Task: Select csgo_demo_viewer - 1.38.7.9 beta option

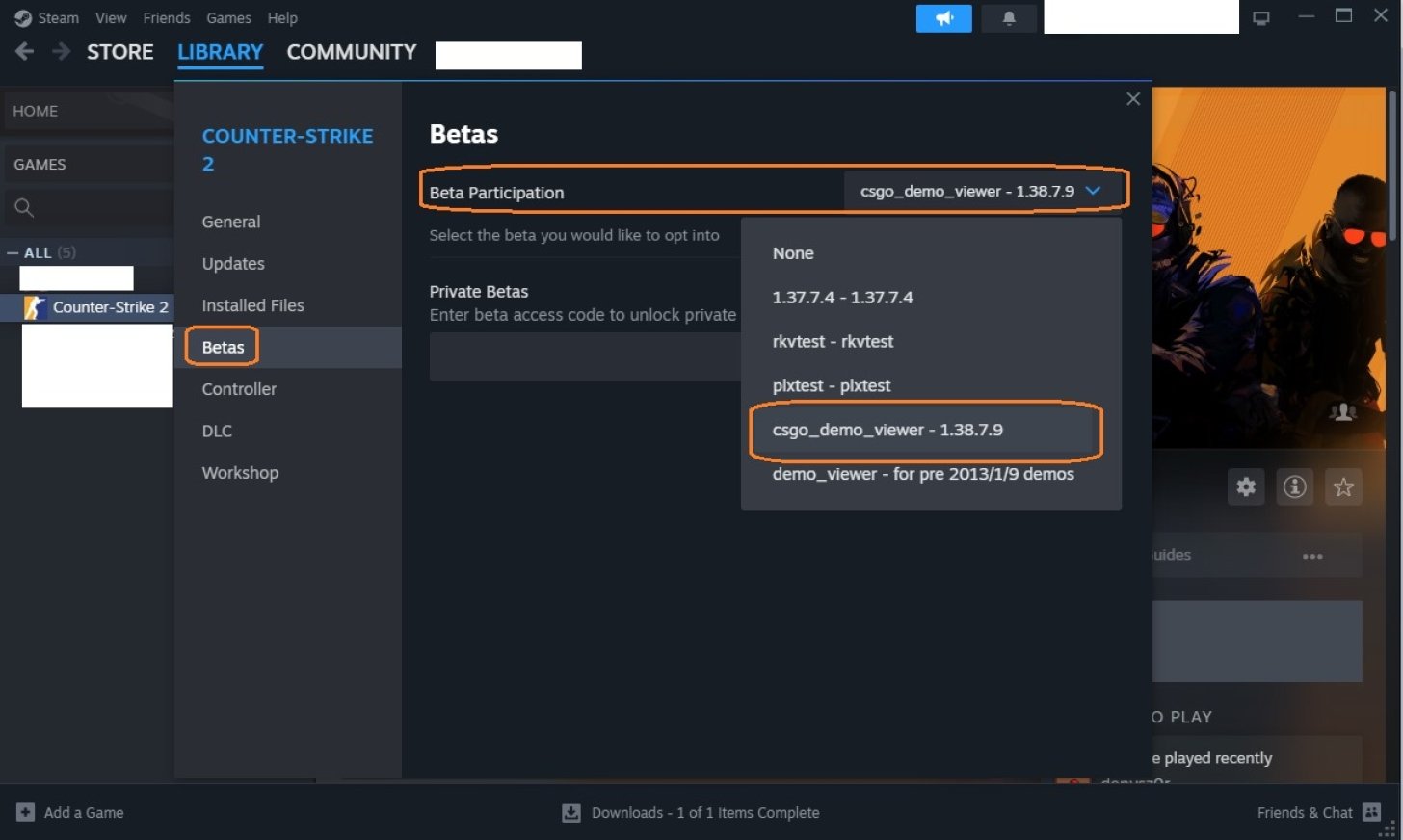Action: coord(887,430)
